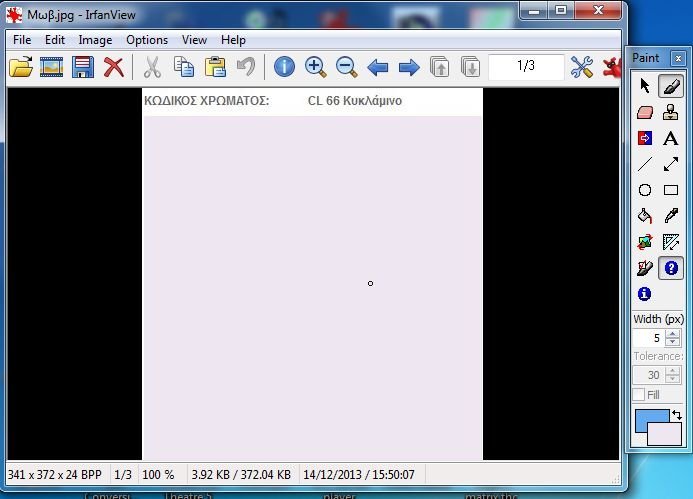
Task: Select the paint bucket flood fill tool
Action: 645,216
